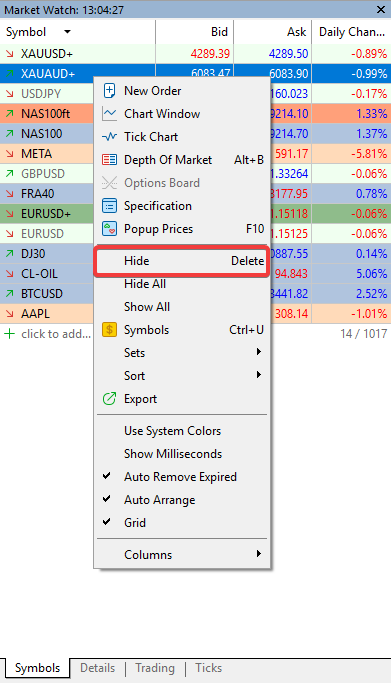Select the BTCUSD symbol name
The image size is (391, 683).
[42, 294]
